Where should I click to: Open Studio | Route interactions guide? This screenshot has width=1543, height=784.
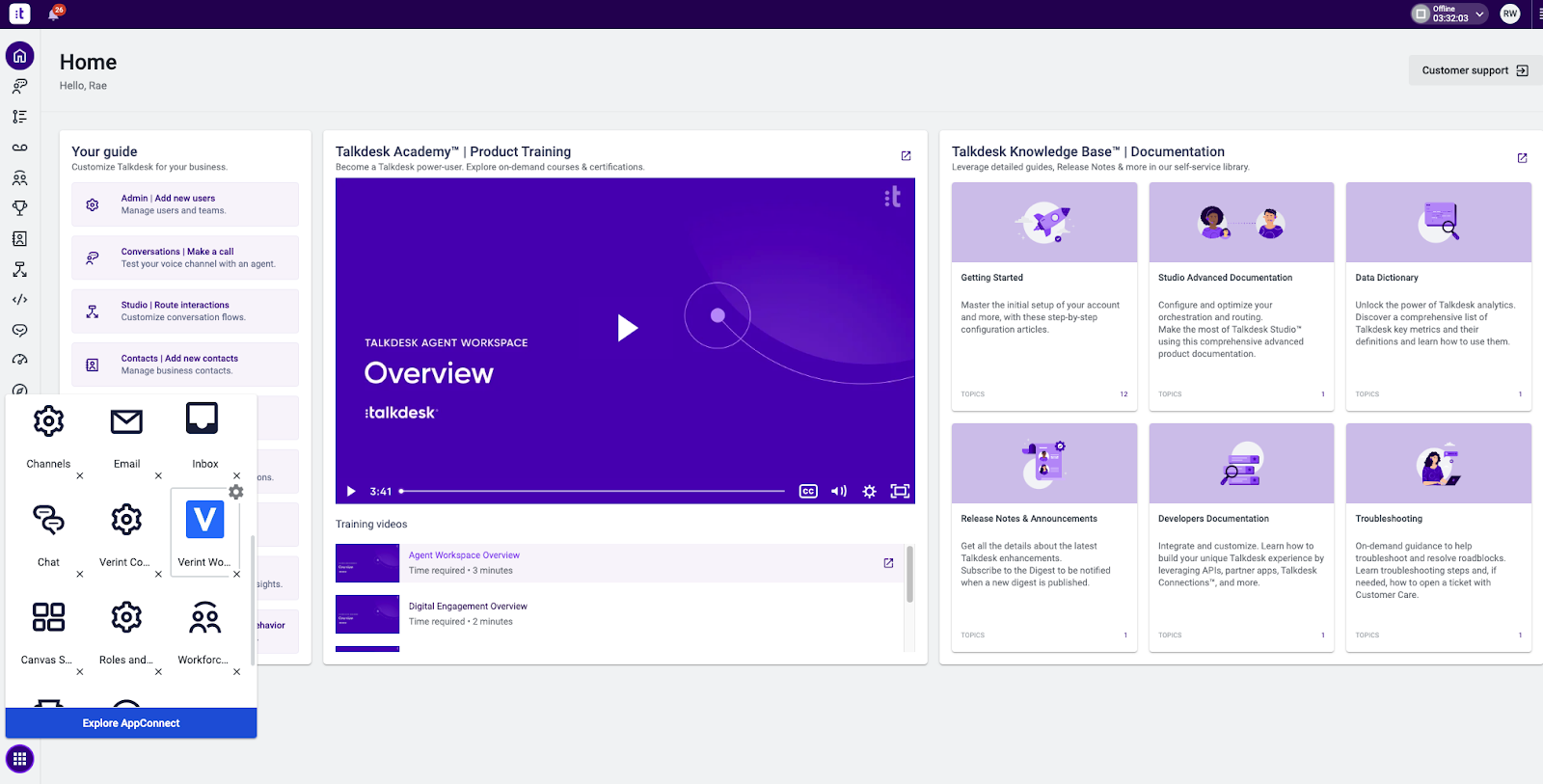pos(185,311)
